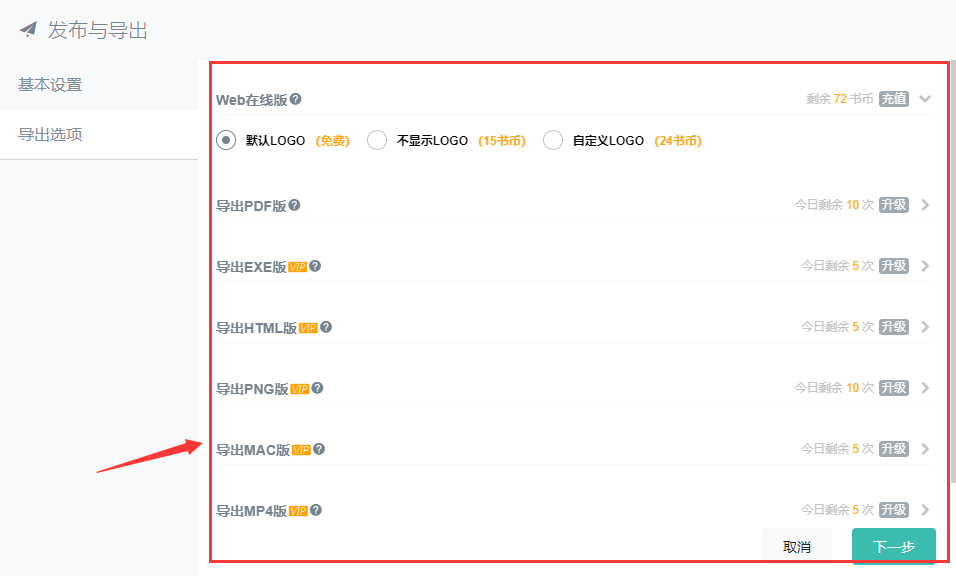Click help icon beside 导出PNG版
The image size is (956, 576).
pos(317,388)
